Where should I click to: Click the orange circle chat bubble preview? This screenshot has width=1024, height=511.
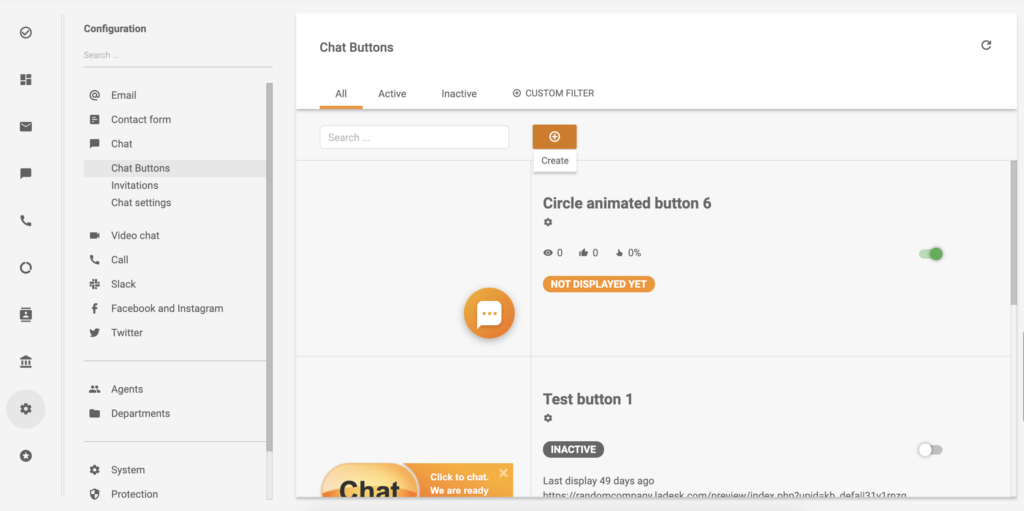coord(489,314)
